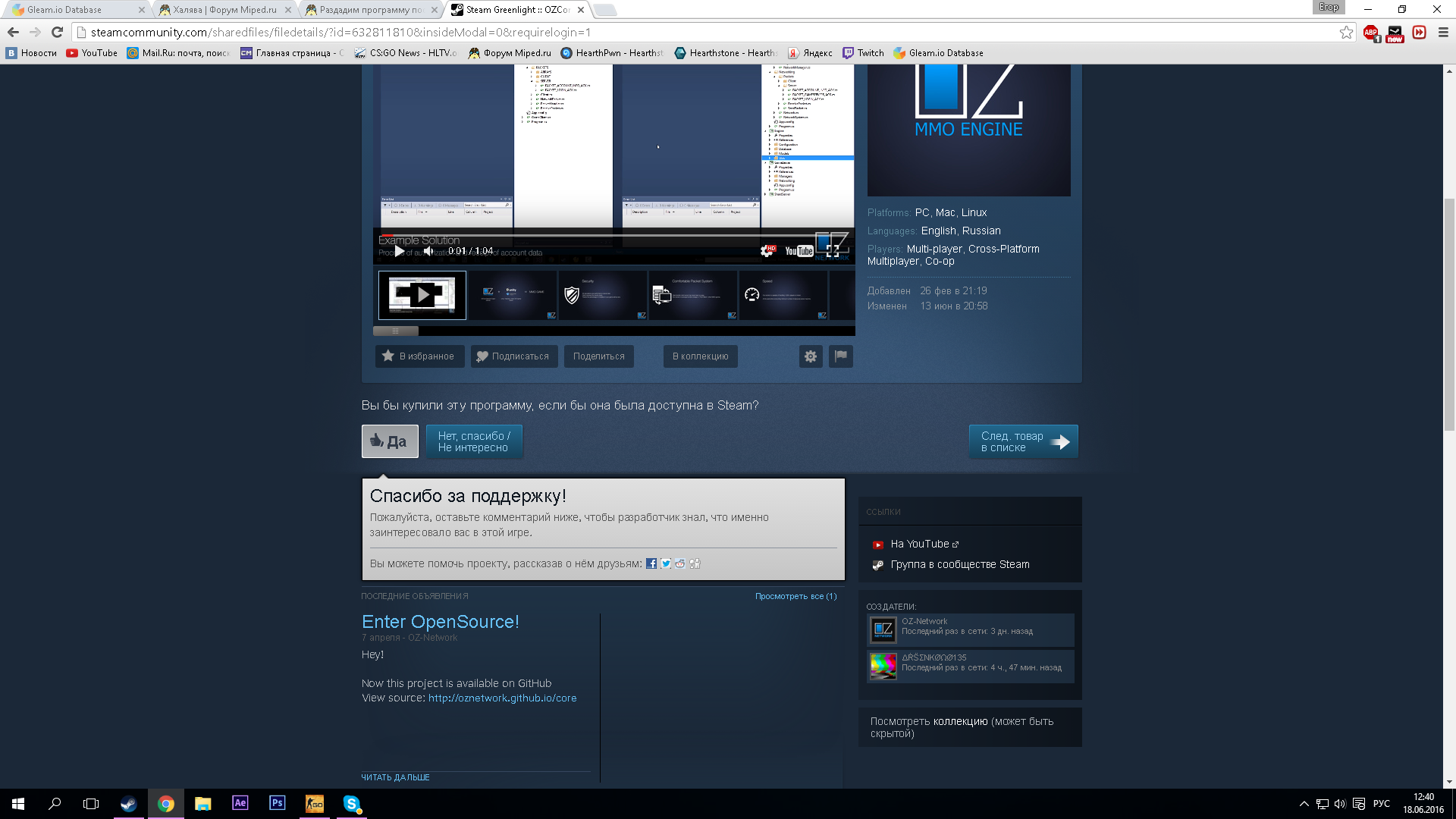Click Нет, спасибо / Не интересно button
The height and width of the screenshot is (819, 1456).
click(x=474, y=441)
